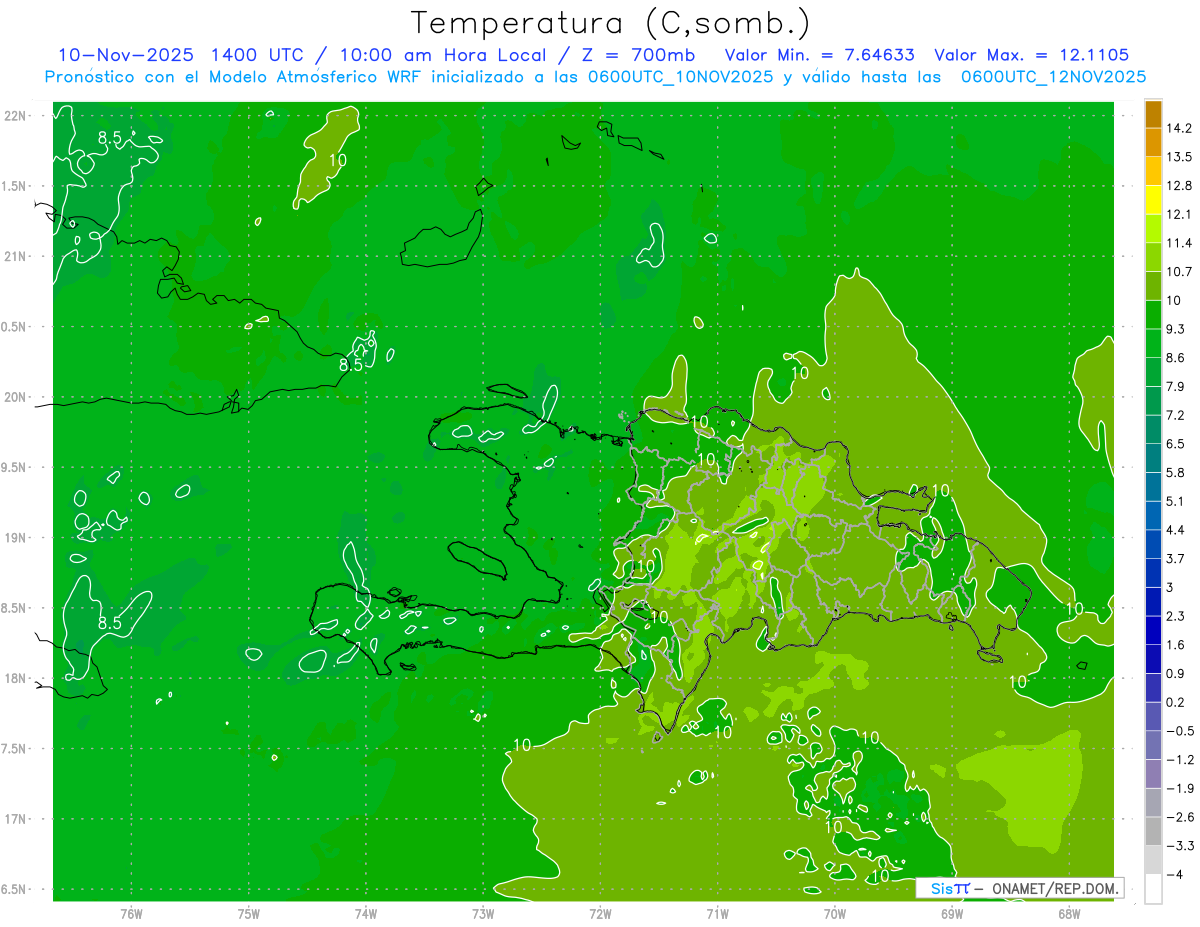Image resolution: width=1200 pixels, height=927 pixels.
Task: Click the colorbar label "11.4"
Action: (x=1181, y=243)
